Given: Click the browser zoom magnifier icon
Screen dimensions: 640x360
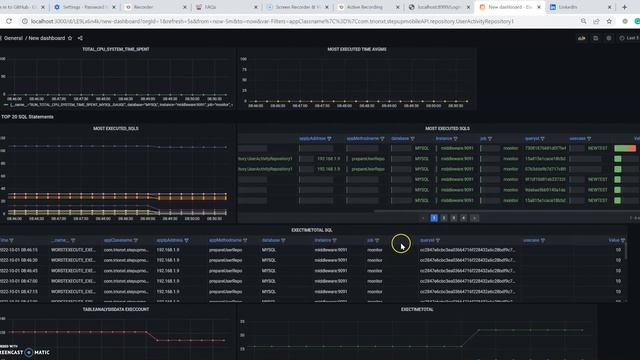Looking at the screenshot, I should (x=584, y=21).
